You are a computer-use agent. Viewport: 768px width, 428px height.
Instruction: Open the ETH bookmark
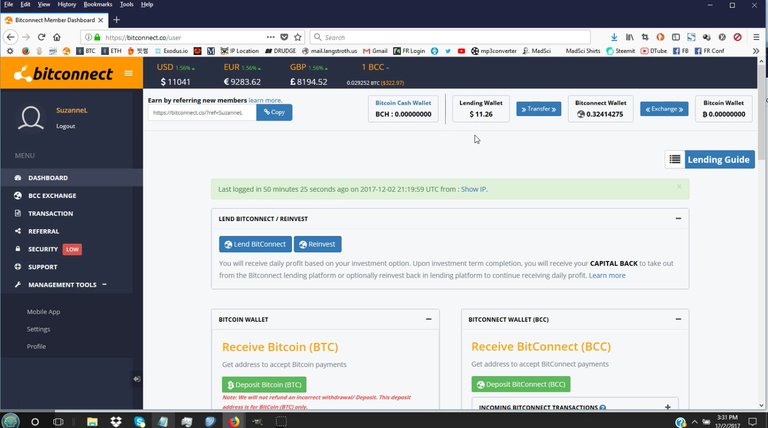coord(111,50)
